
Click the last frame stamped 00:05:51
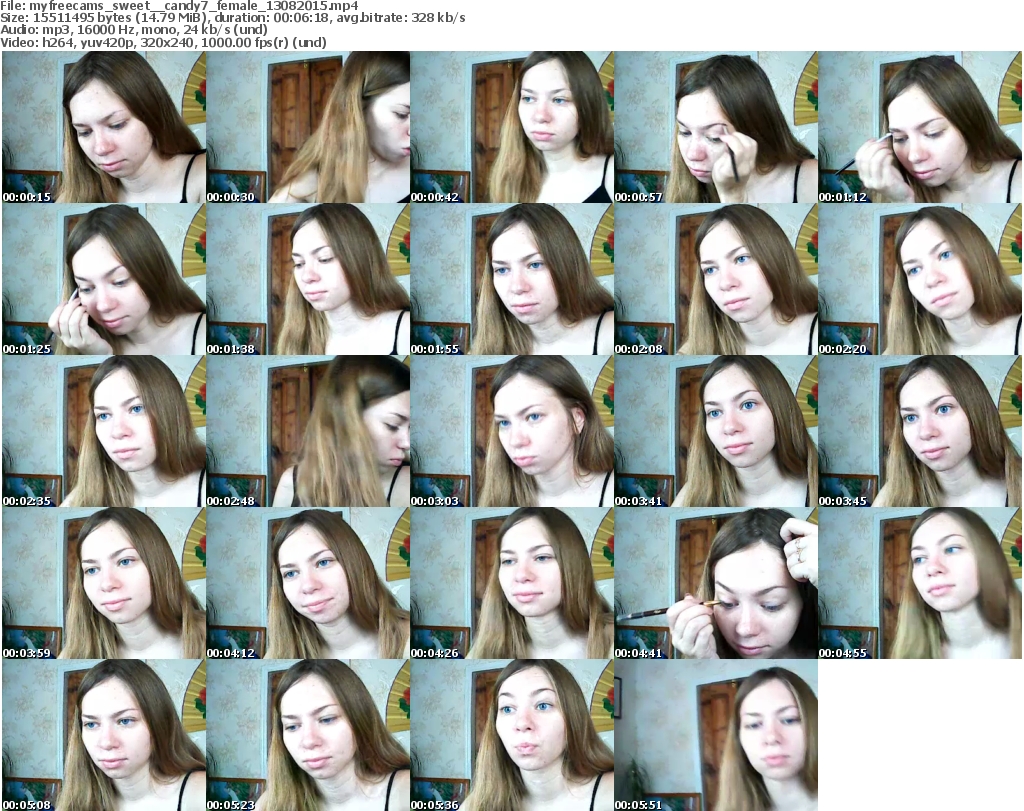pyautogui.click(x=716, y=735)
